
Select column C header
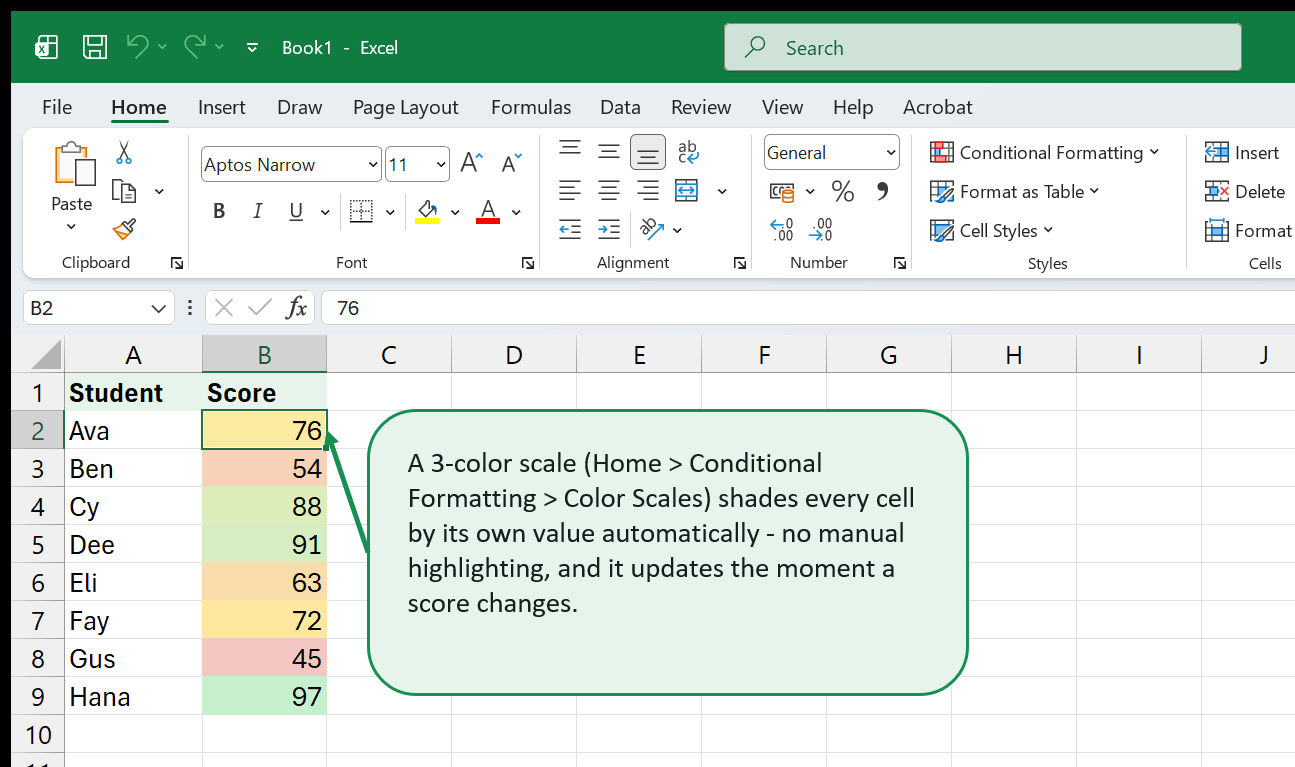(389, 354)
